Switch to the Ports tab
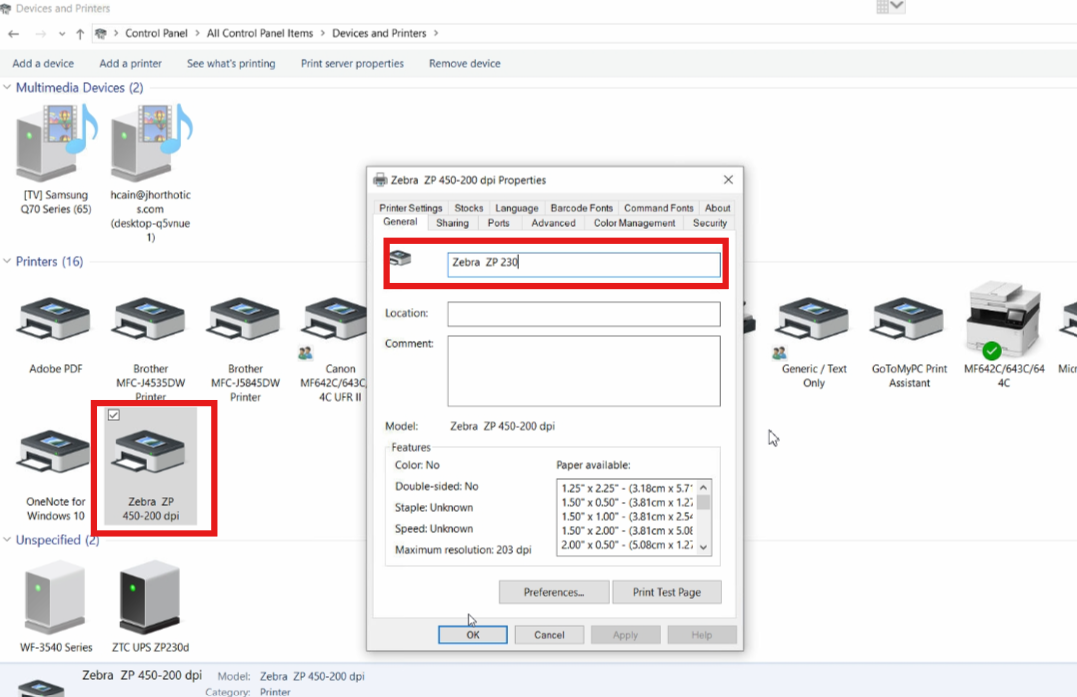1077x697 pixels. (499, 223)
